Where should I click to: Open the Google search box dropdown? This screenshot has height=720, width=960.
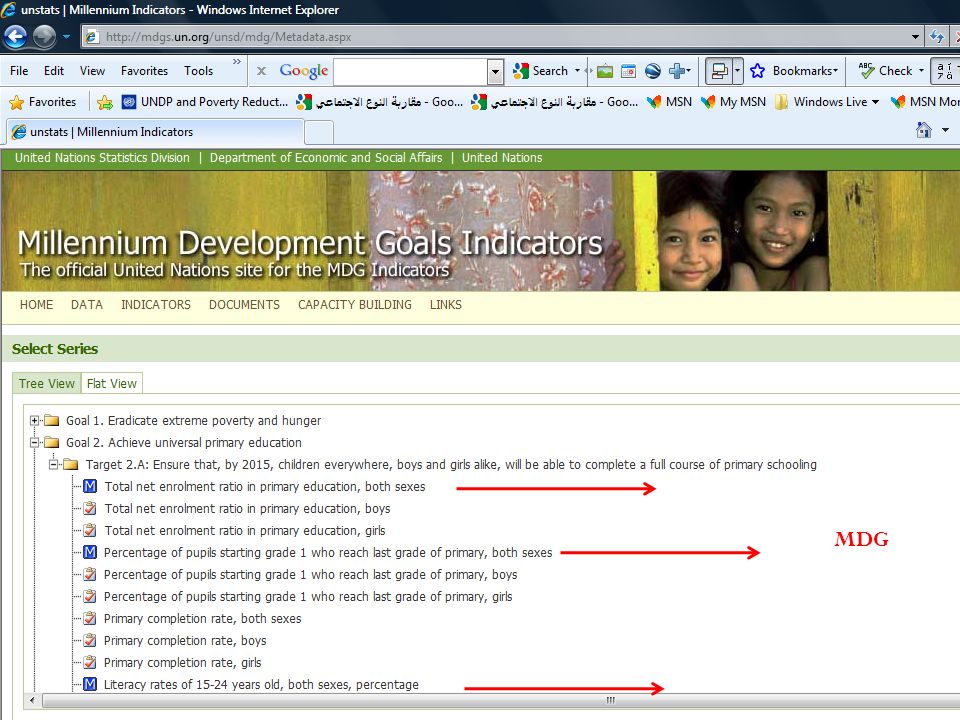point(495,72)
